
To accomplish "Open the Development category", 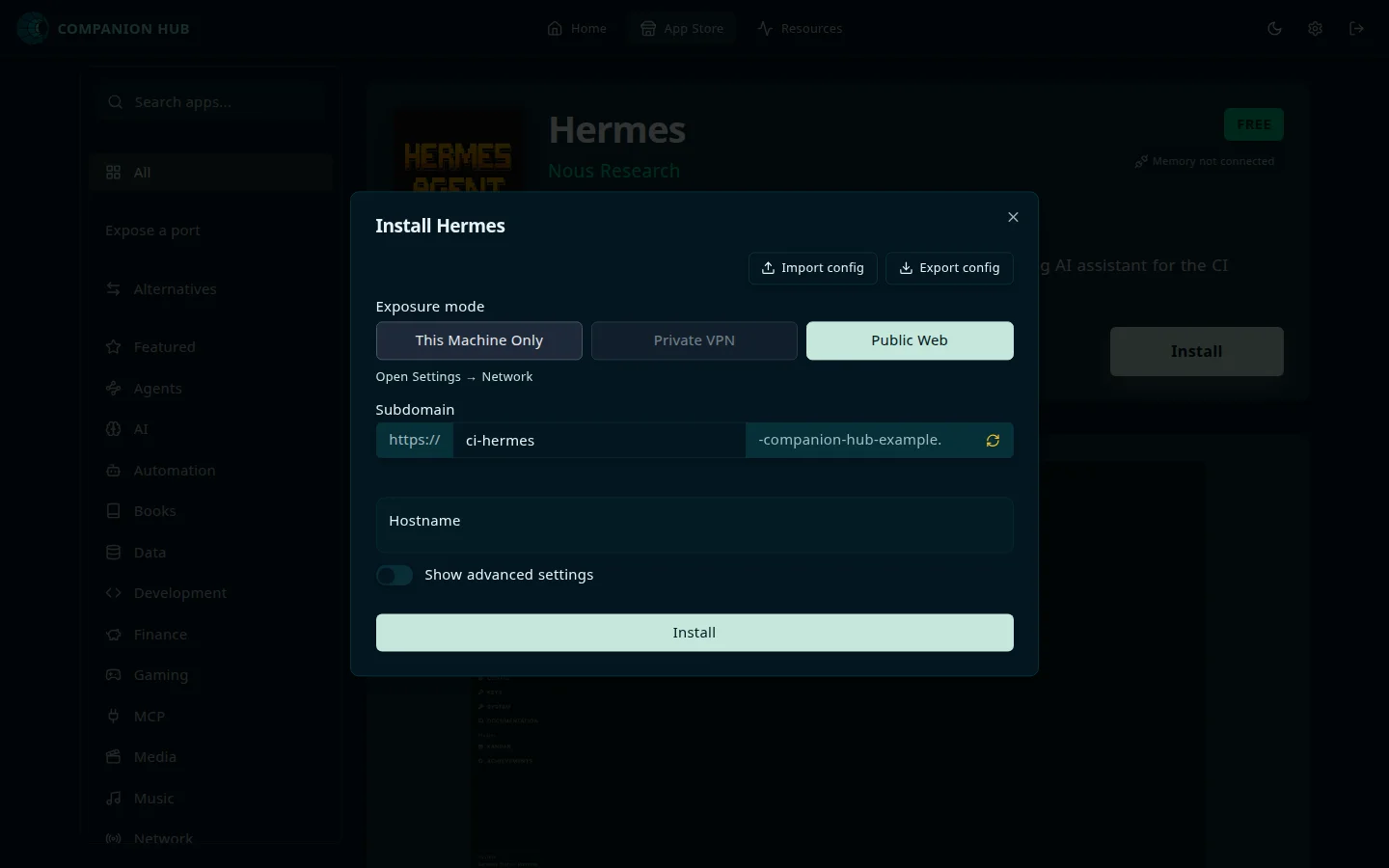I will (211, 593).
